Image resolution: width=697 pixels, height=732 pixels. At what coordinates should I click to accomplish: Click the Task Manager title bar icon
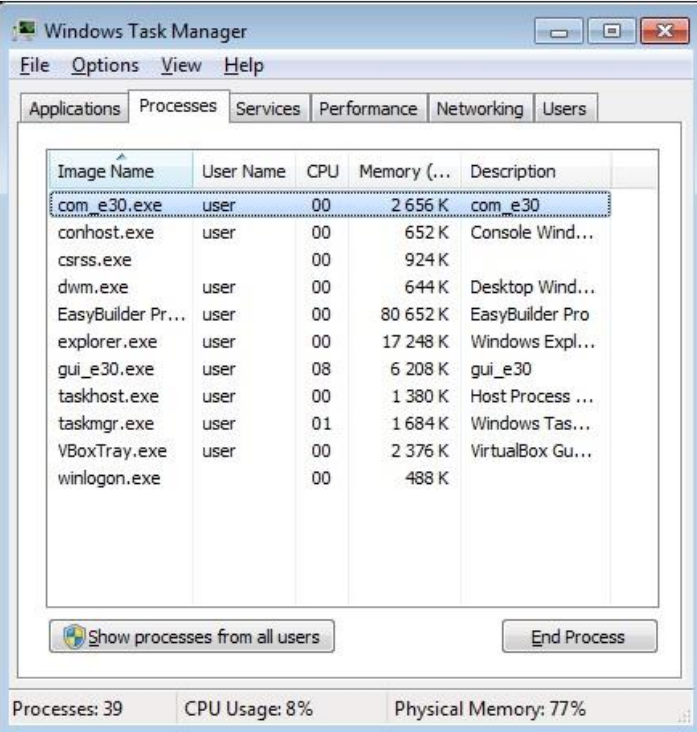25,31
